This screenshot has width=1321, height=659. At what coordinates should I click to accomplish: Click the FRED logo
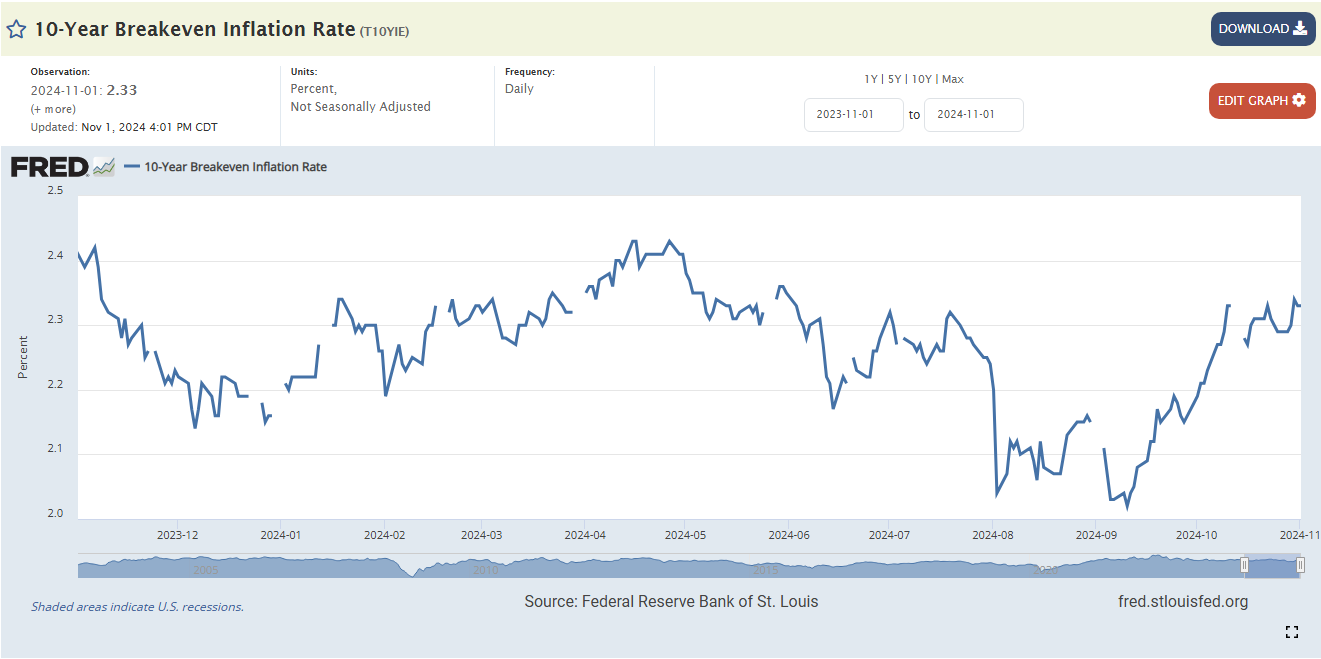coord(49,167)
